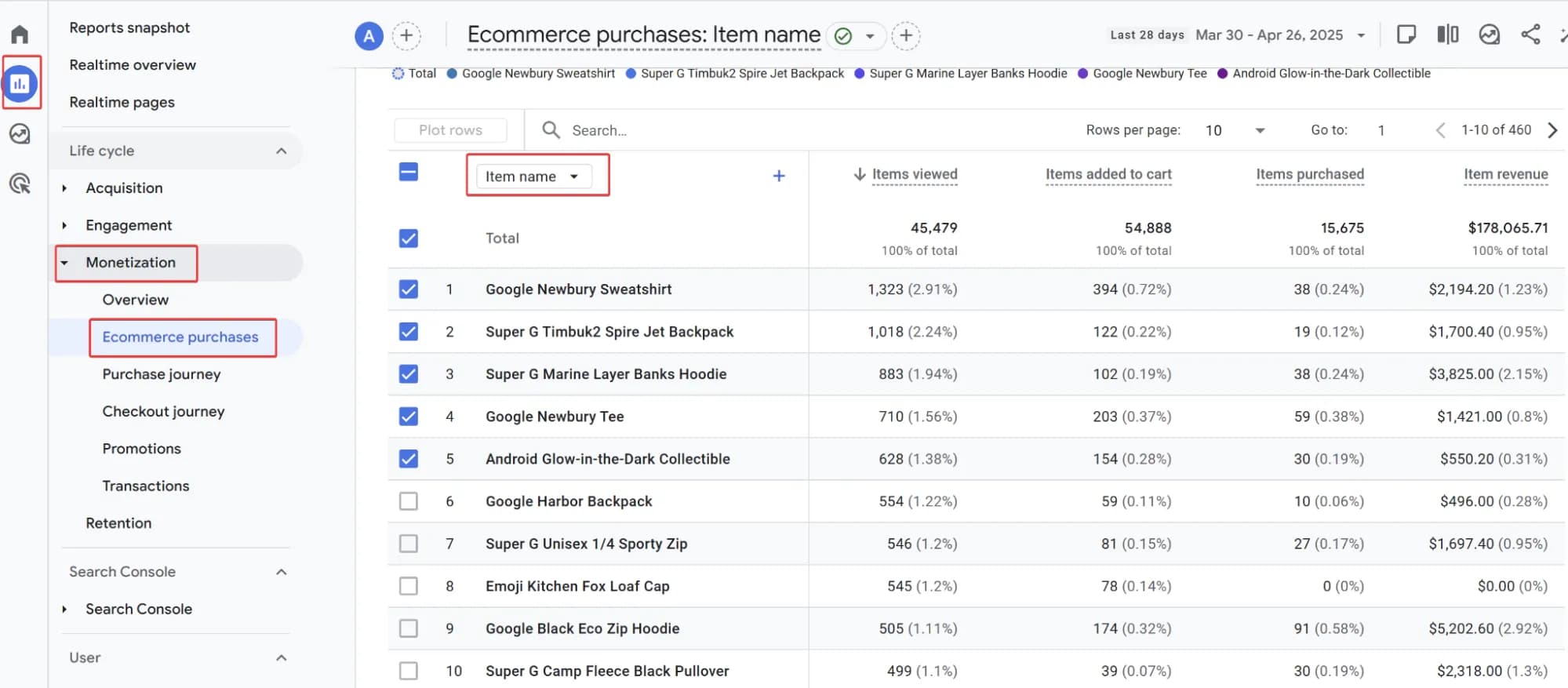Click the blue 'A' all users segment badge
This screenshot has width=1568, height=688.
click(369, 35)
